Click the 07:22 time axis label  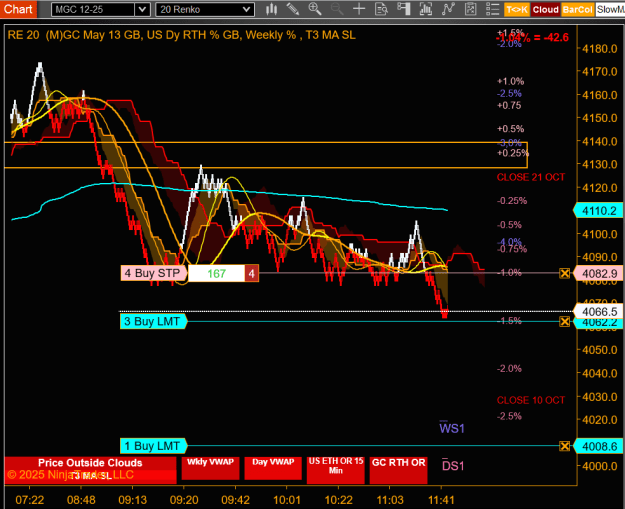click(29, 500)
